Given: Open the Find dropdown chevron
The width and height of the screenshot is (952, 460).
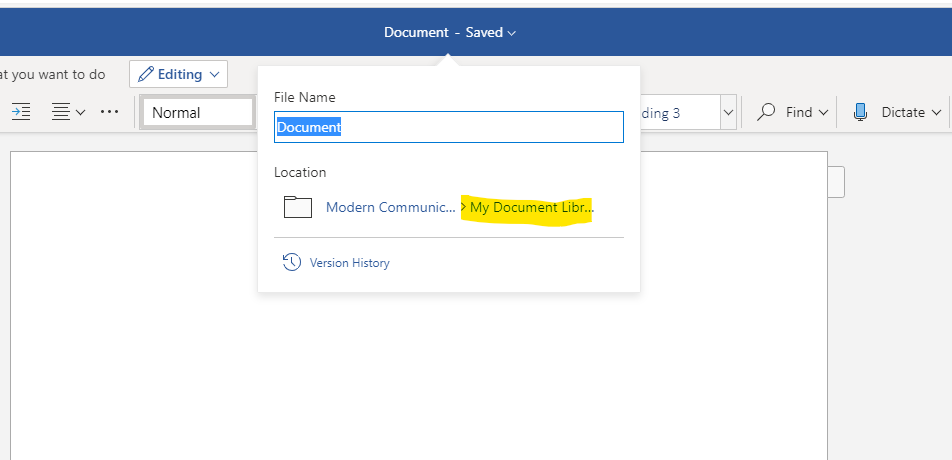Looking at the screenshot, I should [x=824, y=112].
